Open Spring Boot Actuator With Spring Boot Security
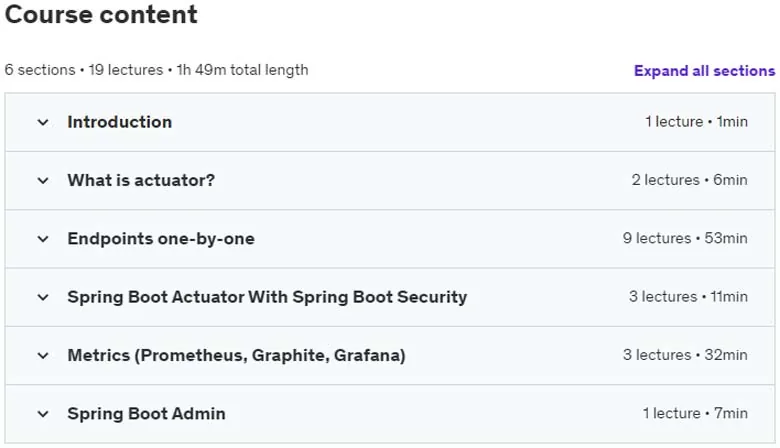780x448 pixels. (268, 297)
